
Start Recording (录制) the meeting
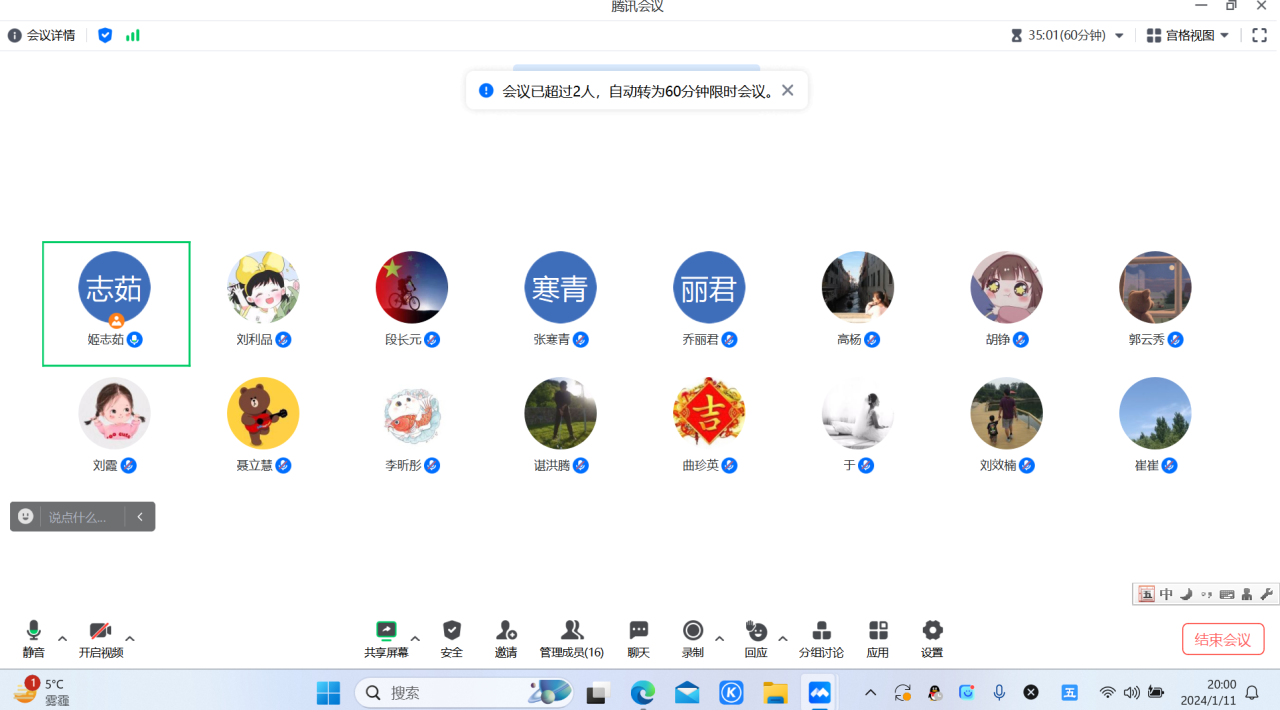point(692,638)
